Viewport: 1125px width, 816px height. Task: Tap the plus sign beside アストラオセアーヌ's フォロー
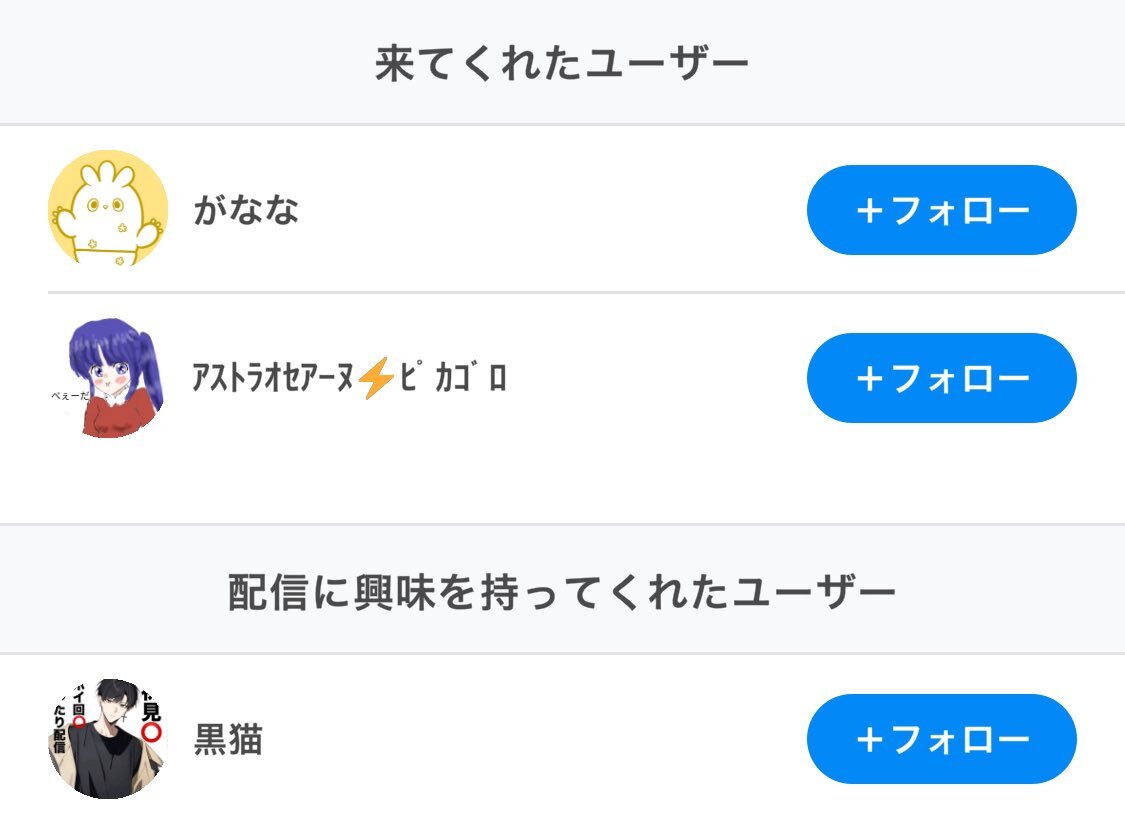(869, 379)
